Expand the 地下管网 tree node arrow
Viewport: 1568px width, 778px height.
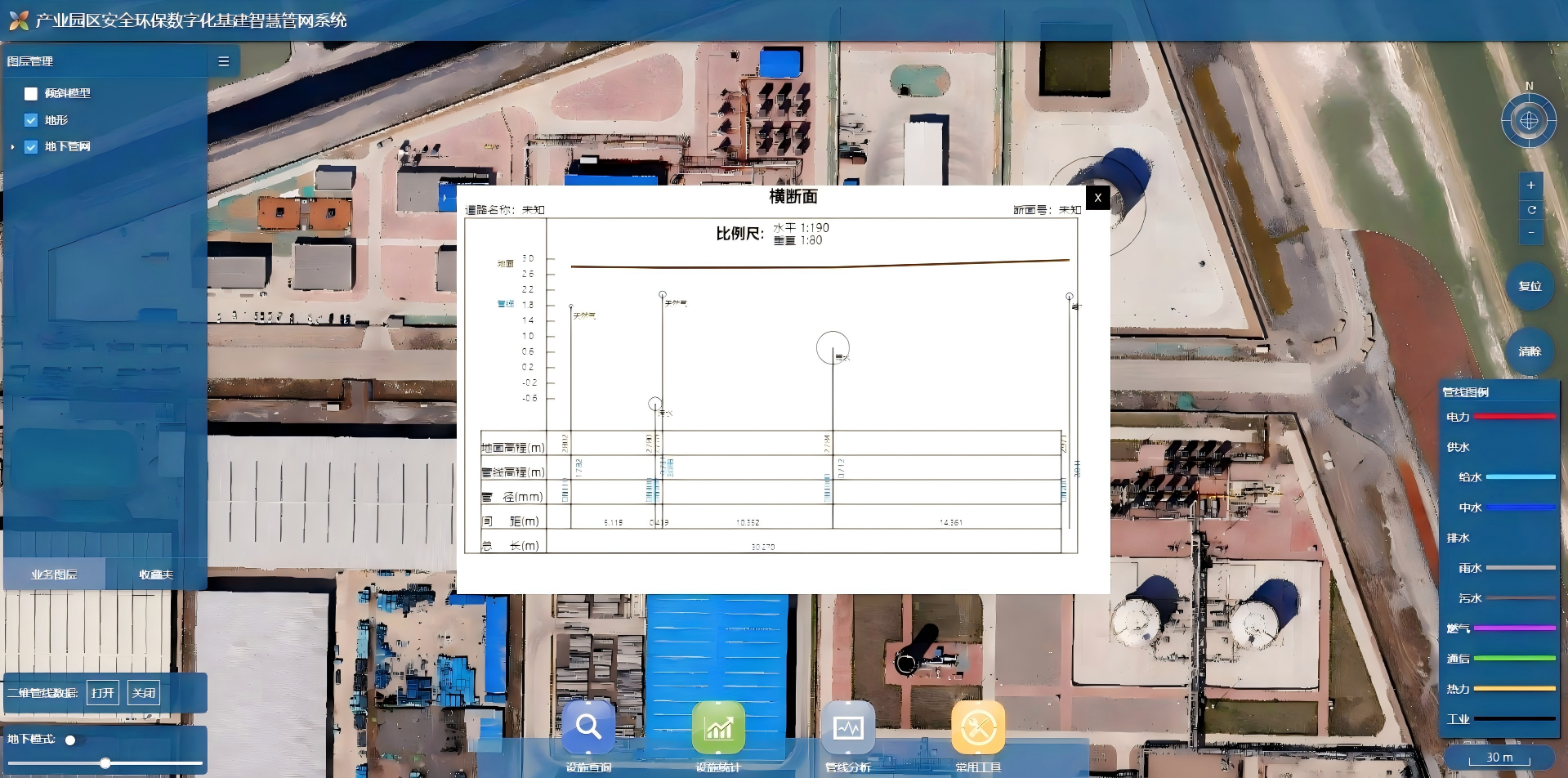tap(12, 147)
